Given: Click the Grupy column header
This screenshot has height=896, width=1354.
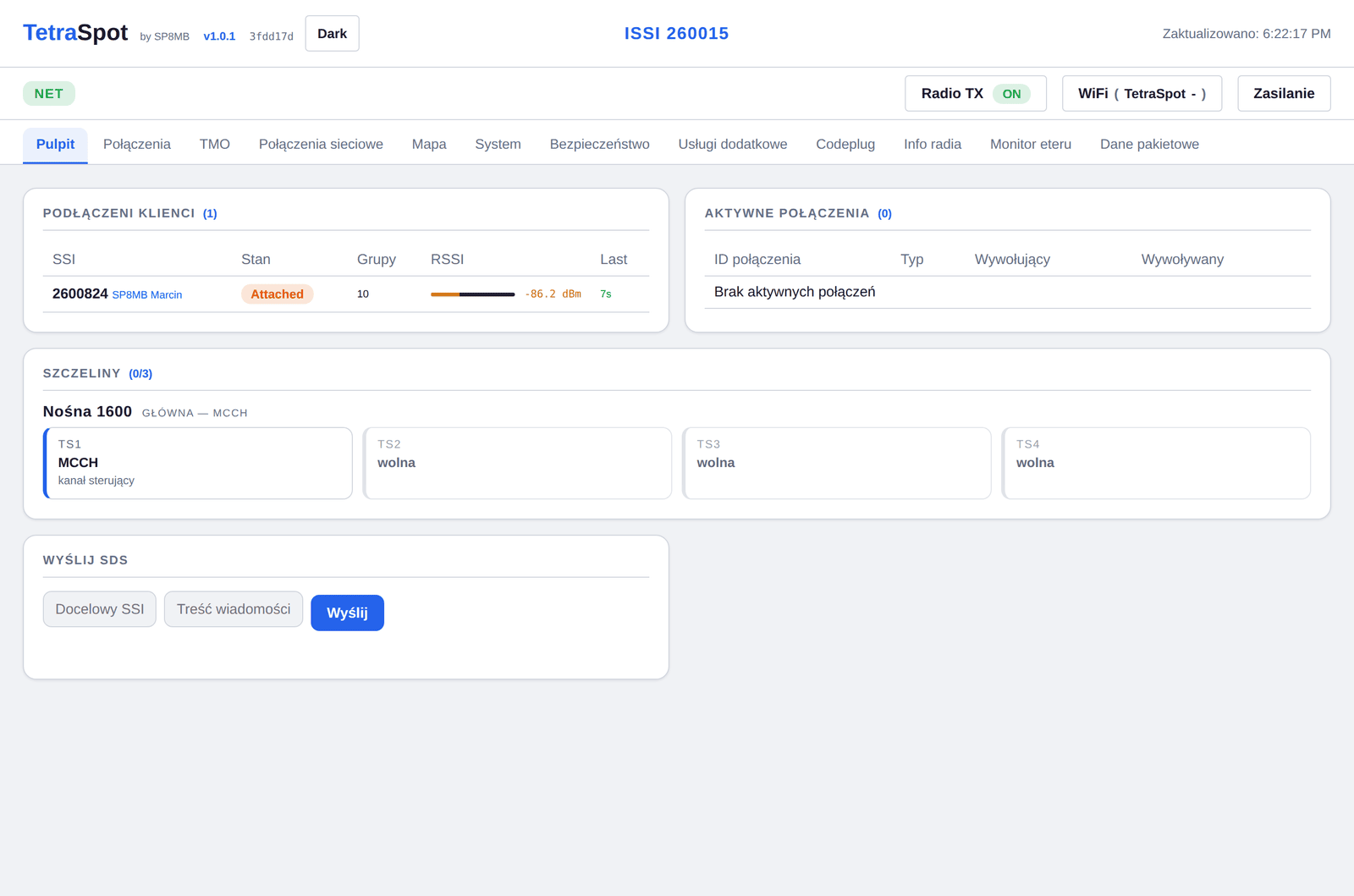Looking at the screenshot, I should 377,260.
